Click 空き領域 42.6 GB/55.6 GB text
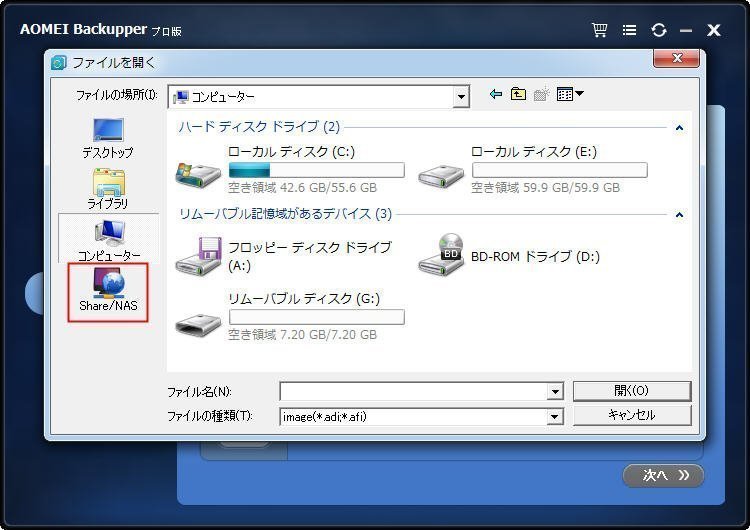750x530 pixels. coord(302,188)
